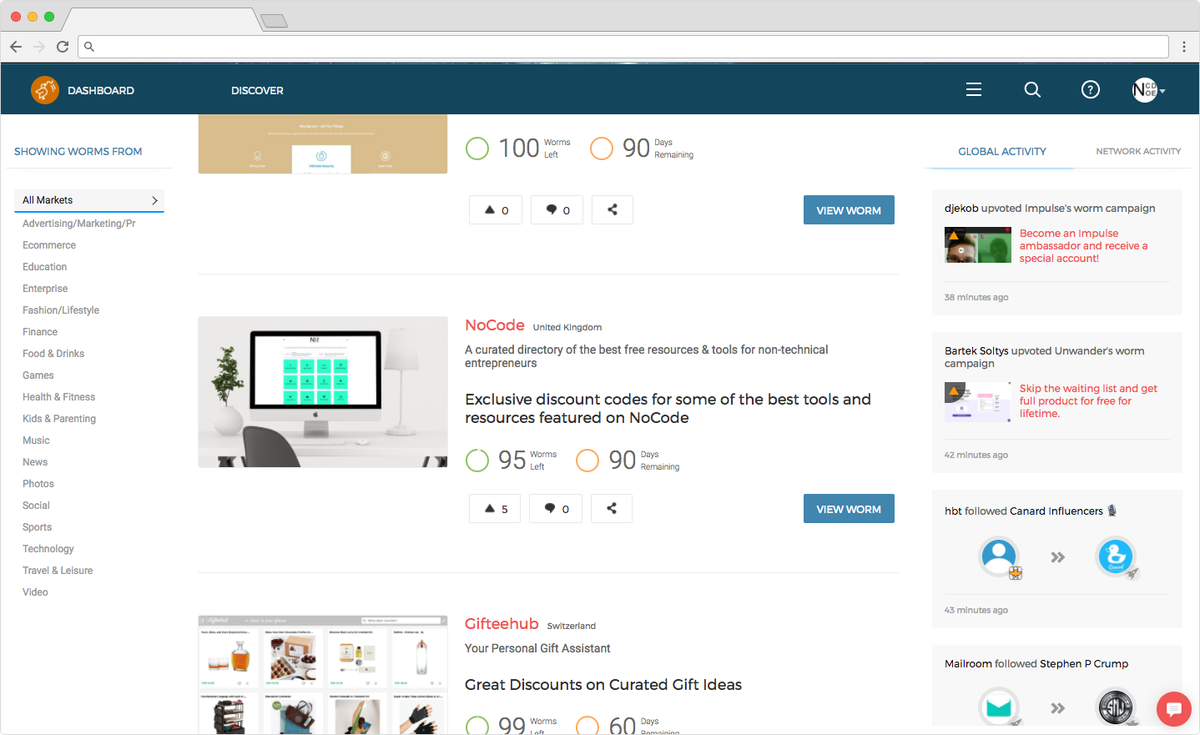The width and height of the screenshot is (1200, 735).
Task: Filter by Food & Drinks market
Action: click(x=53, y=354)
